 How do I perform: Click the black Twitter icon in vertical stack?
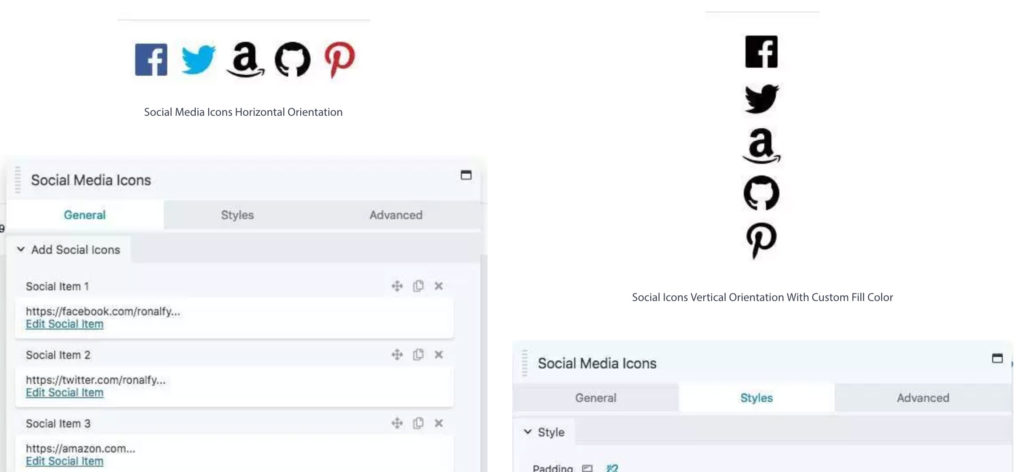click(x=761, y=99)
